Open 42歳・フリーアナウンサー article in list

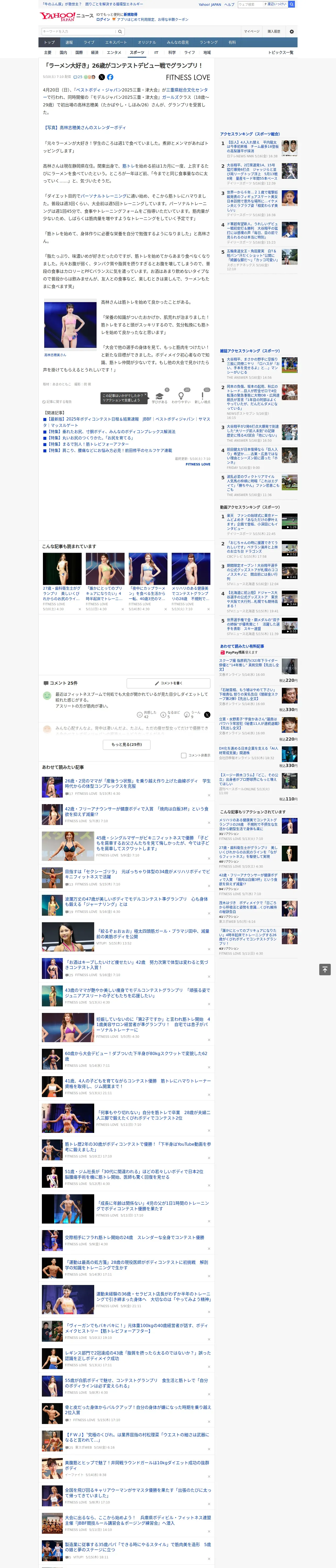coord(137,811)
